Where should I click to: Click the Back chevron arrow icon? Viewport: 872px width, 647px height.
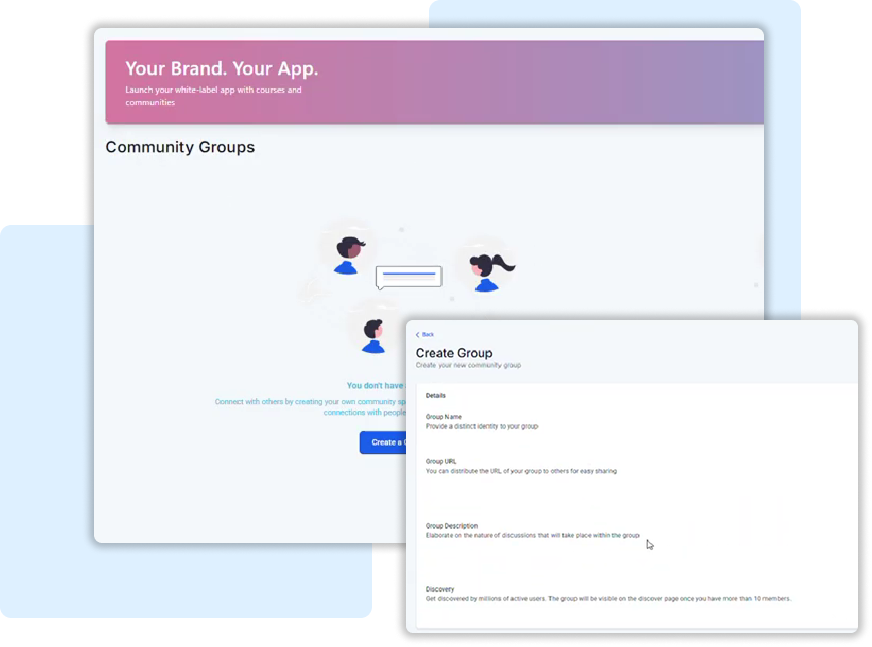(x=418, y=334)
